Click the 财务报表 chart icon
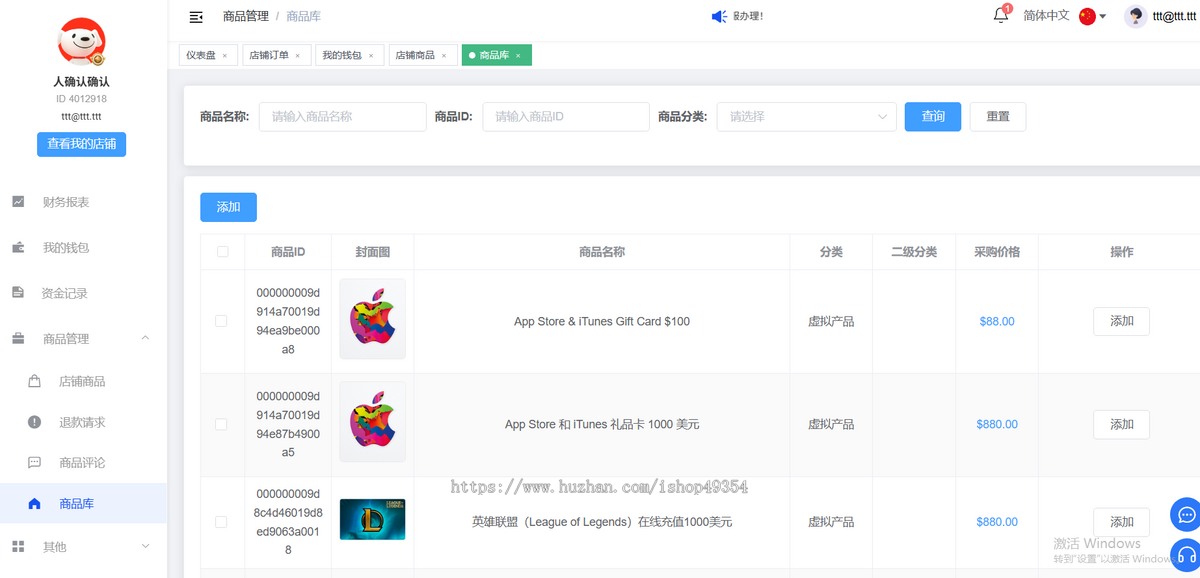The image size is (1200, 578). (x=18, y=202)
